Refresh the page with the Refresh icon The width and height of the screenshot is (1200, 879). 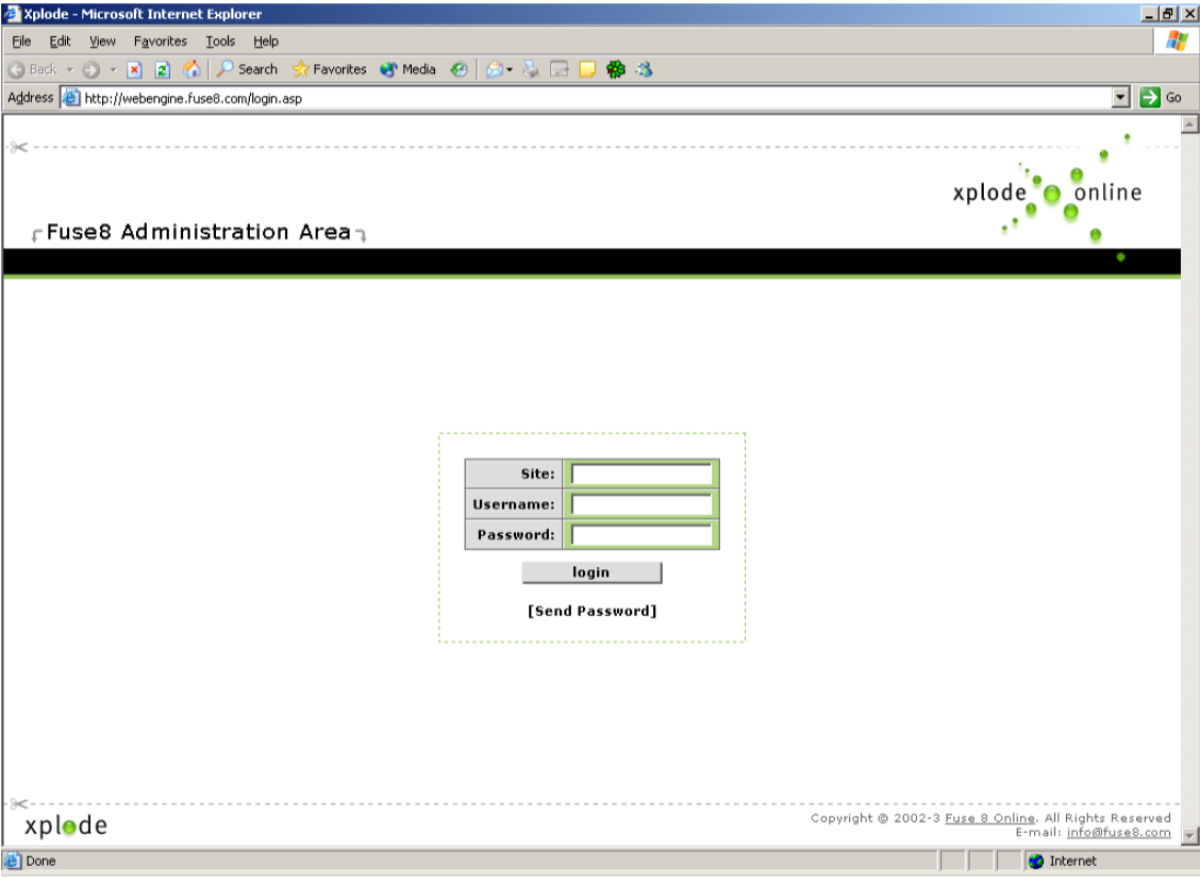click(162, 70)
